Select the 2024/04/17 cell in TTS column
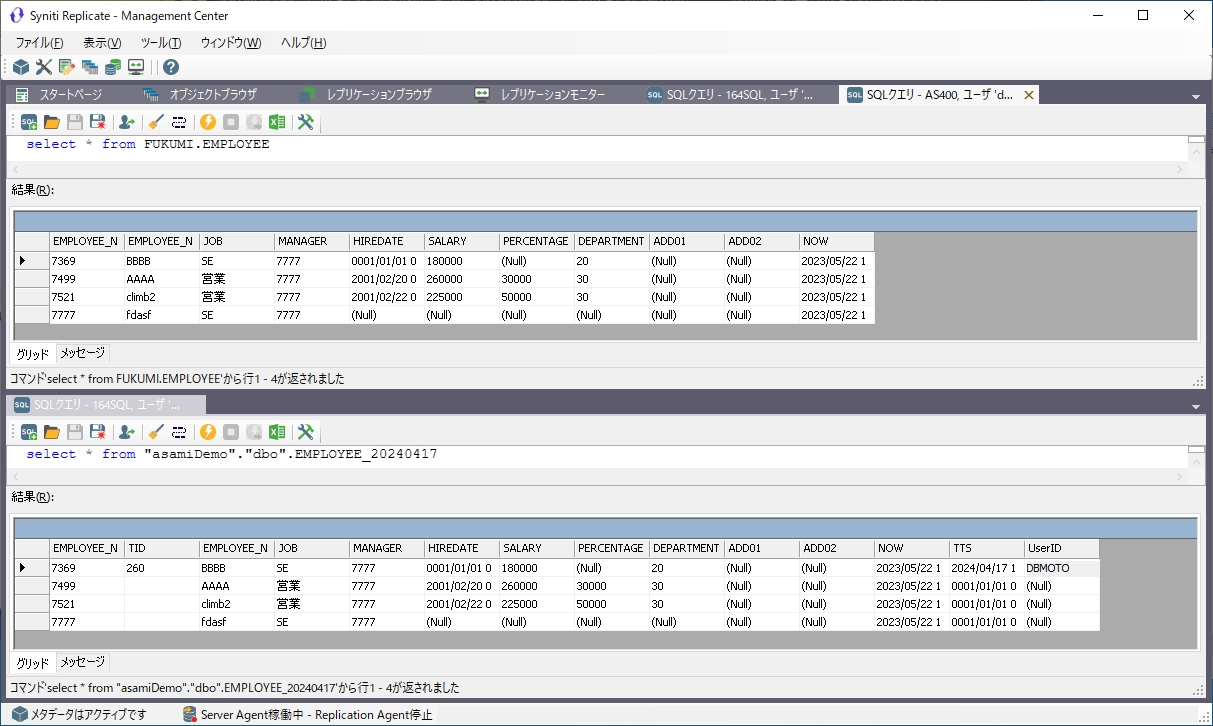Image resolution: width=1213 pixels, height=726 pixels. (x=987, y=568)
